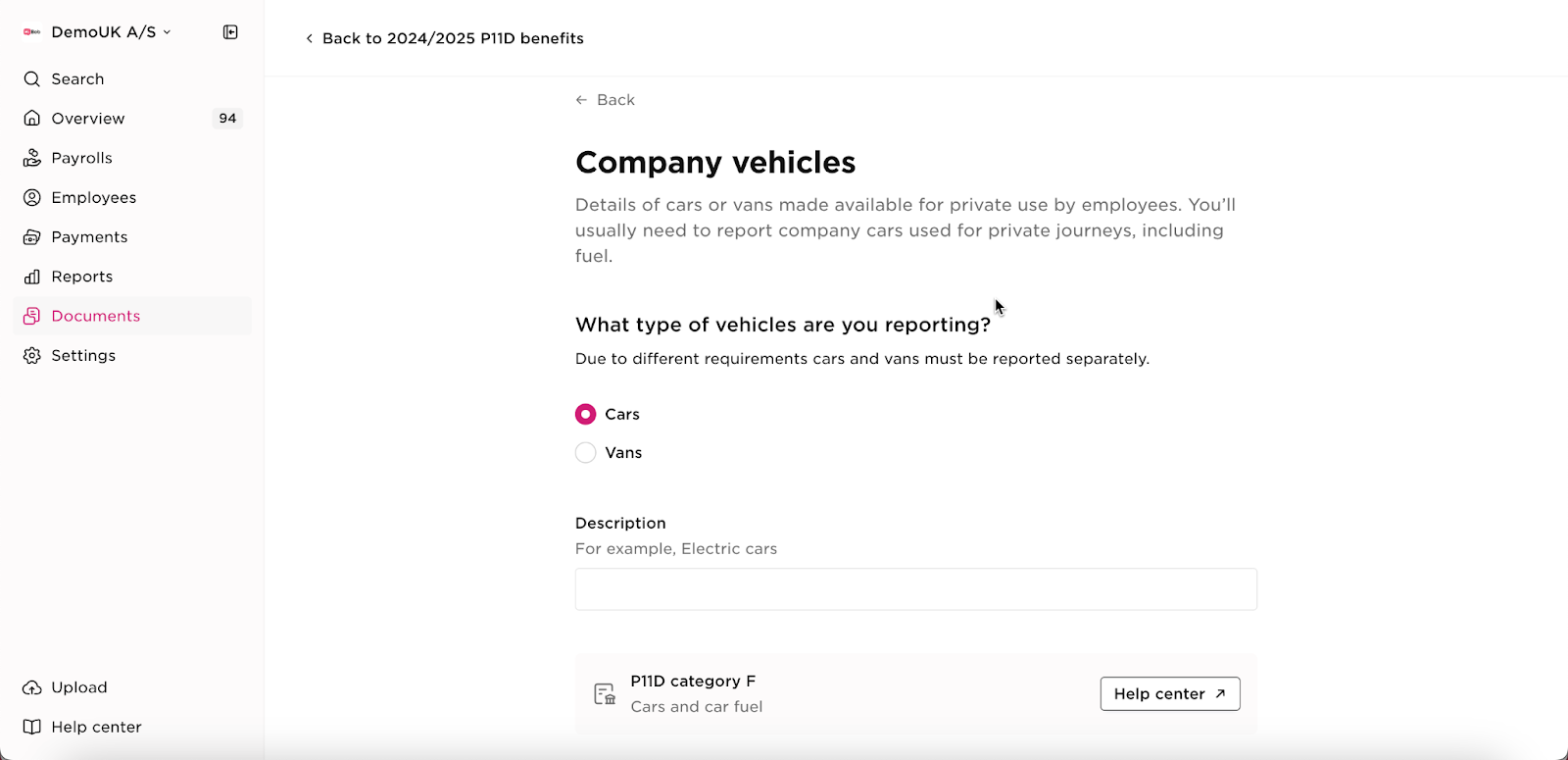Open the Help center book icon
This screenshot has height=760, width=1568.
pyautogui.click(x=32, y=727)
